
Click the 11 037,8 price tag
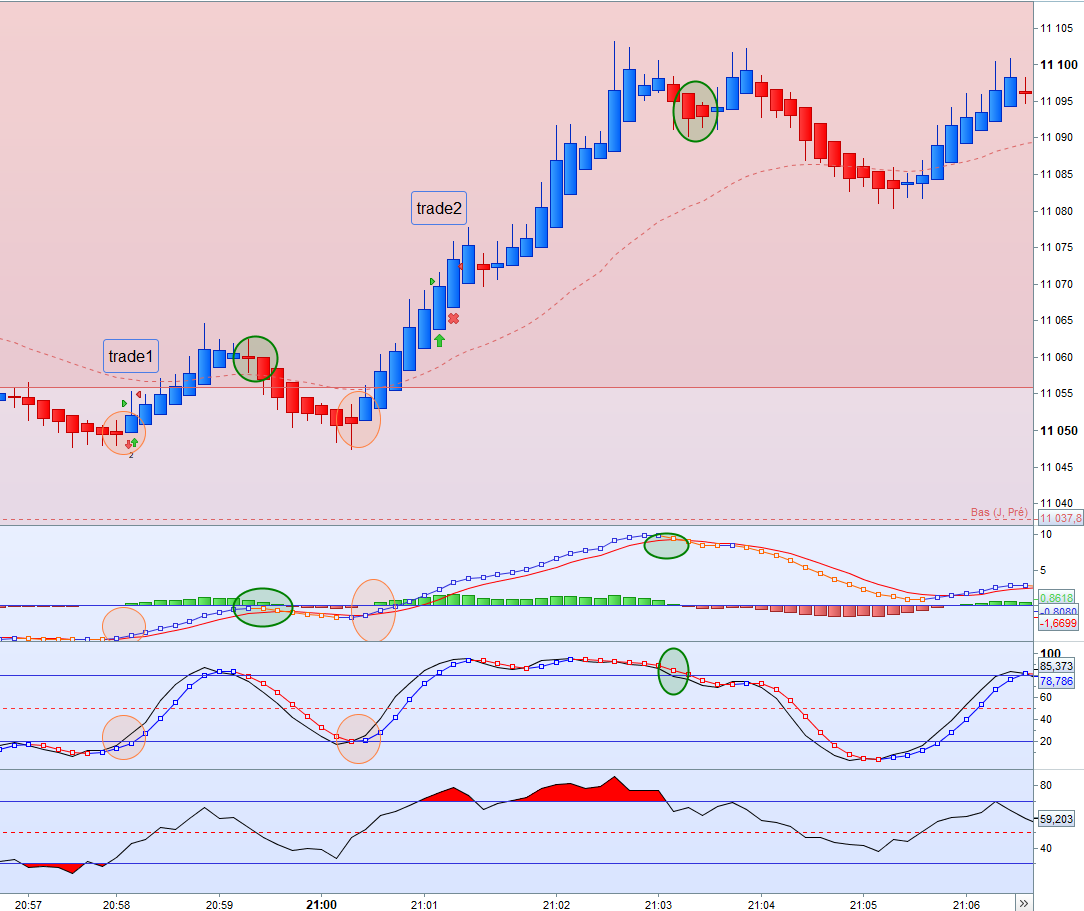click(x=1060, y=518)
